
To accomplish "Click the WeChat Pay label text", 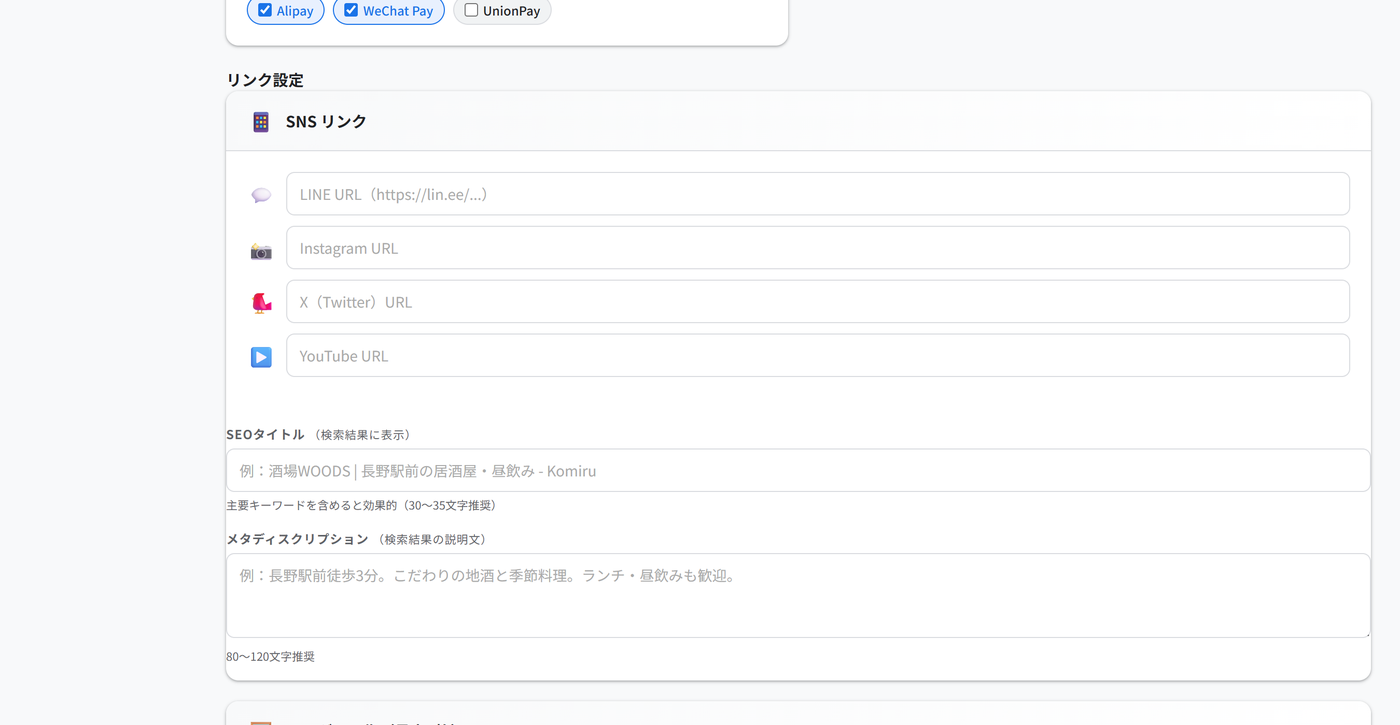I will 398,11.
